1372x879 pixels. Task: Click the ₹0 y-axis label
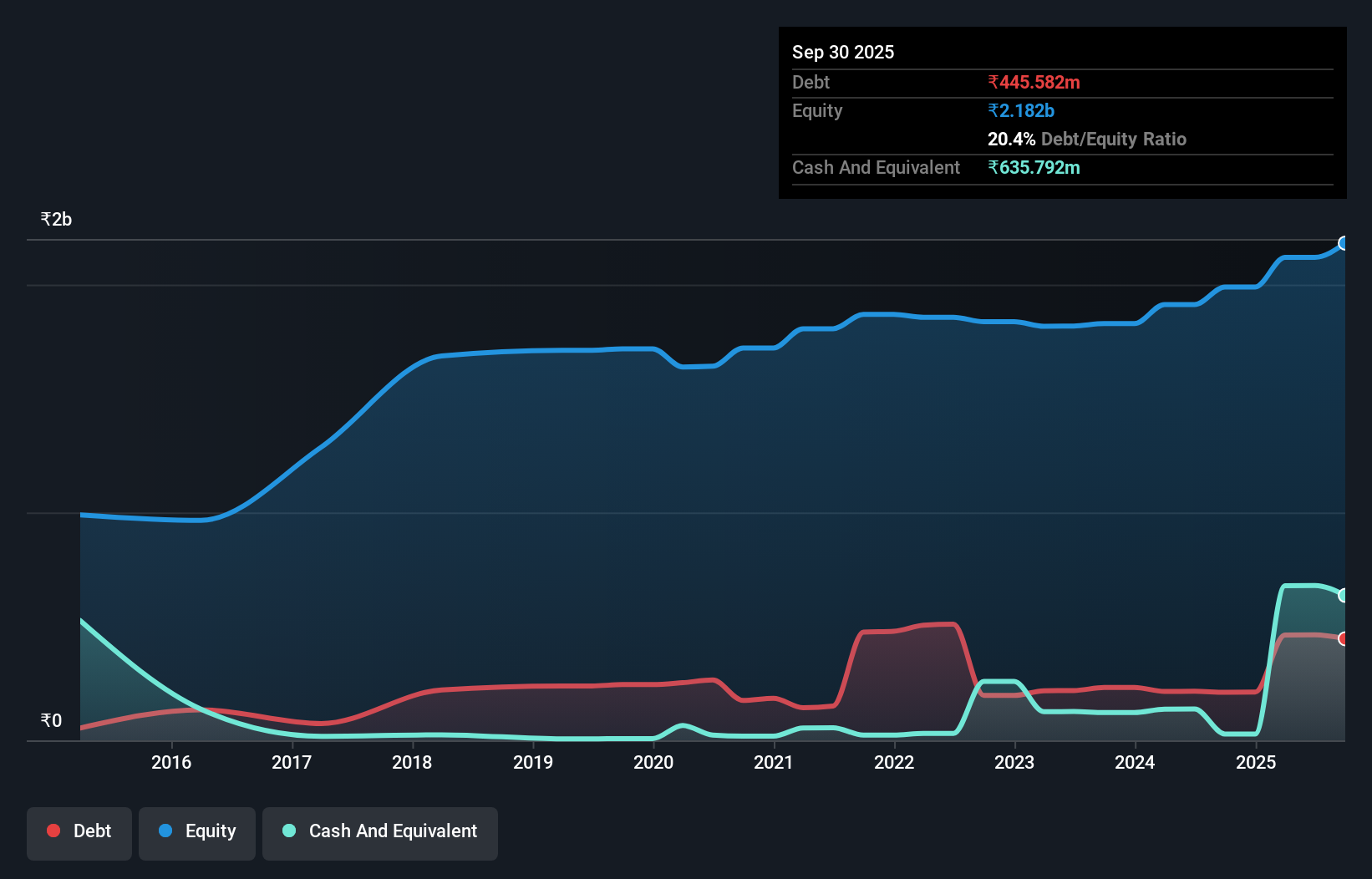point(51,721)
